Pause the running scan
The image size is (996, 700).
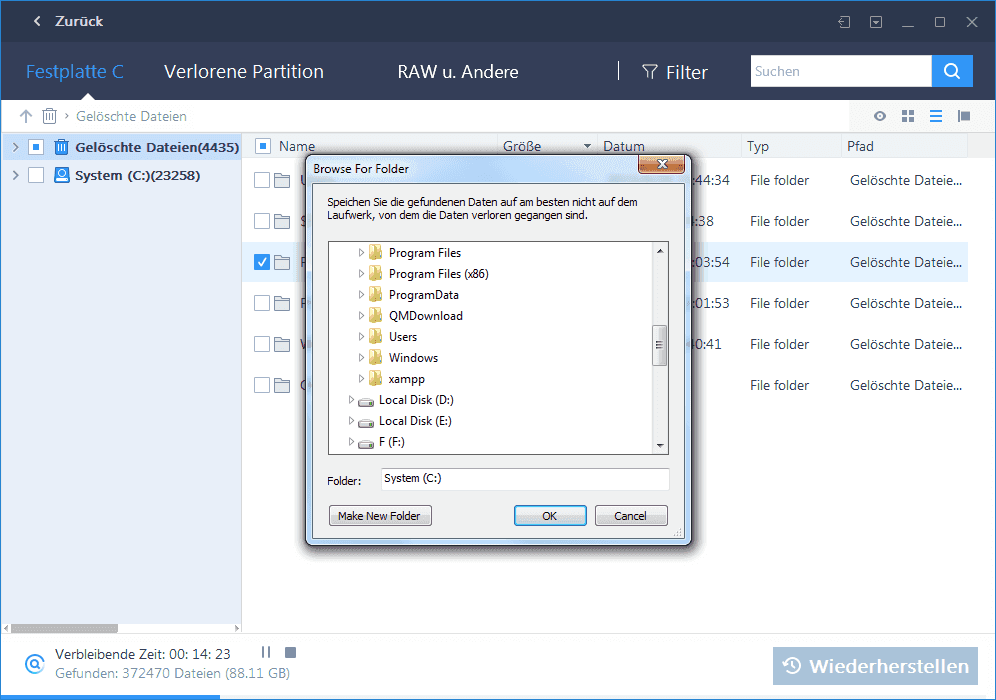(266, 653)
